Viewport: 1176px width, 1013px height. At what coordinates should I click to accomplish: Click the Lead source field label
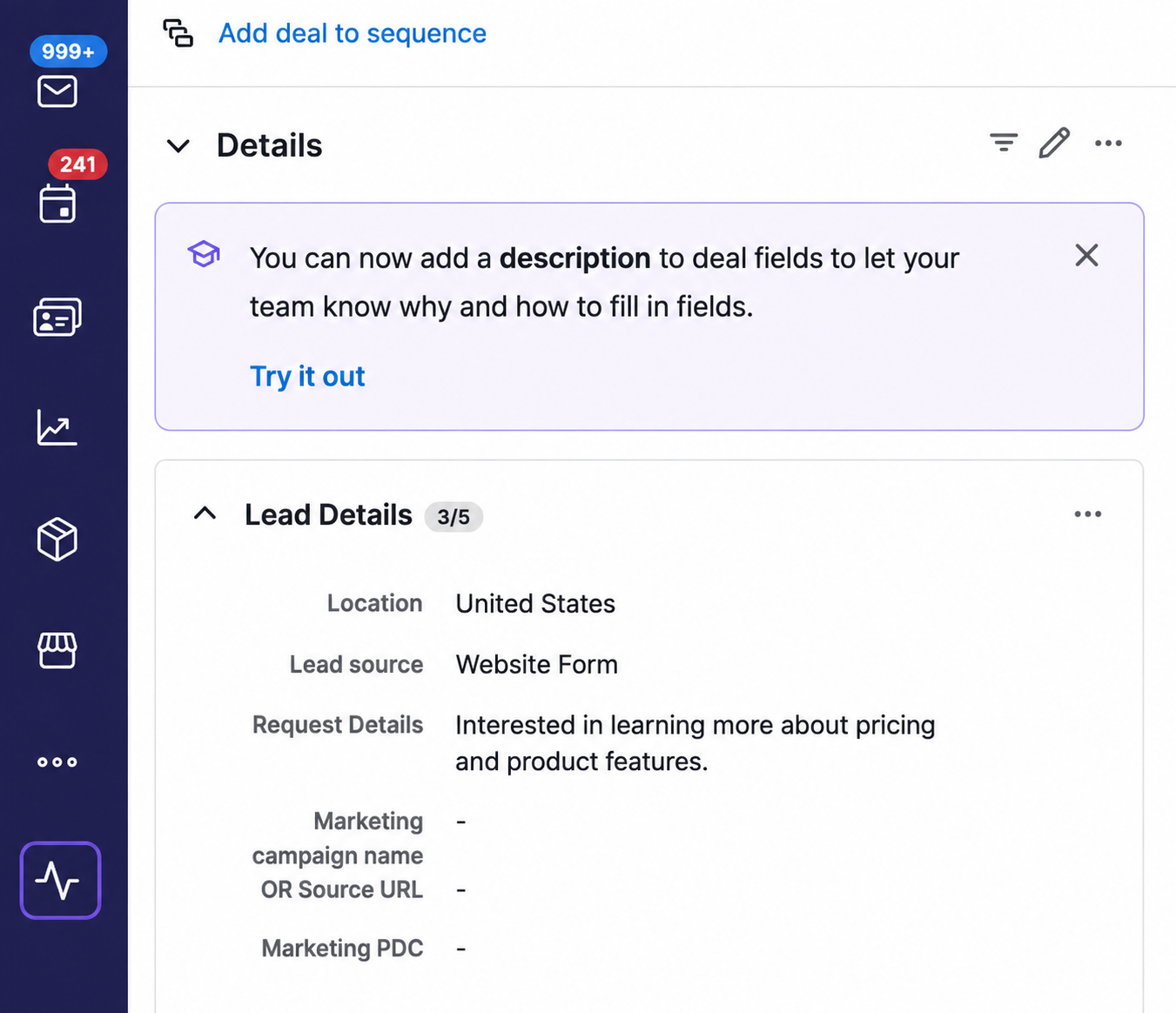pyautogui.click(x=356, y=664)
